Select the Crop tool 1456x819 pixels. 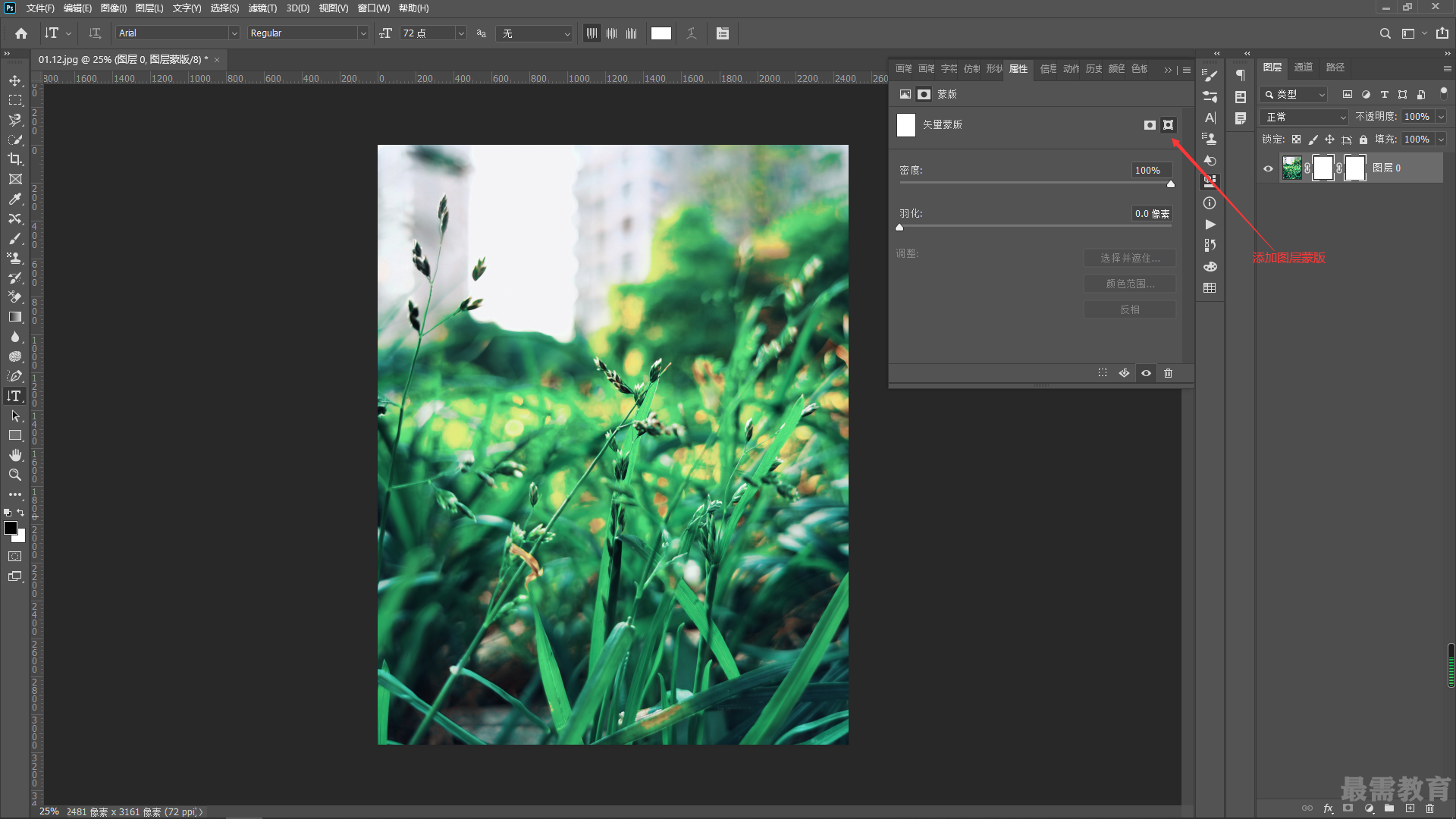15,159
